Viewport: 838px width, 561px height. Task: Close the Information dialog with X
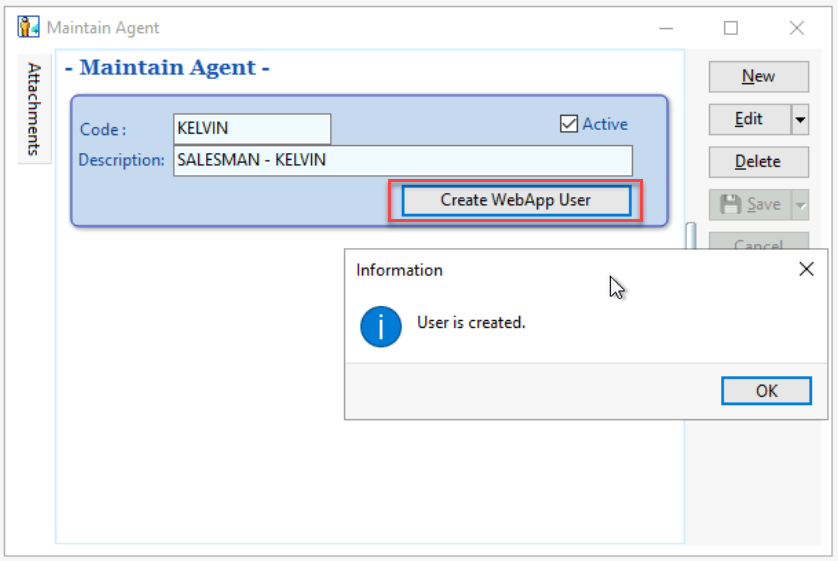tap(806, 269)
